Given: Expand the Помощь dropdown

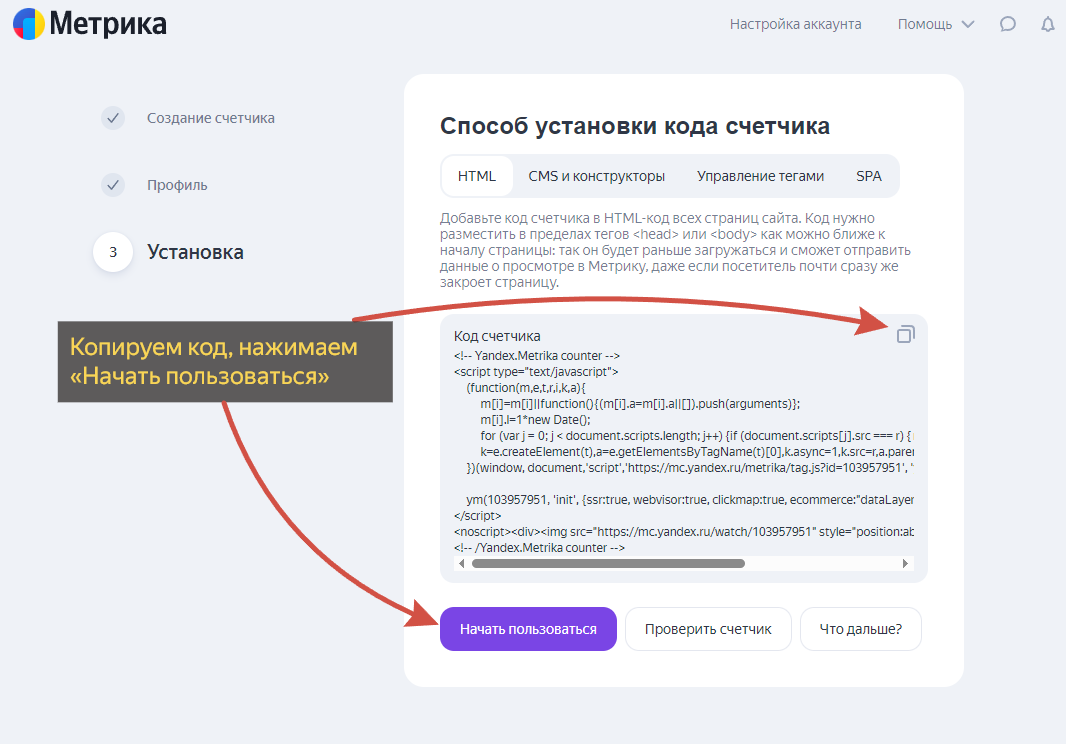Looking at the screenshot, I should pyautogui.click(x=935, y=24).
